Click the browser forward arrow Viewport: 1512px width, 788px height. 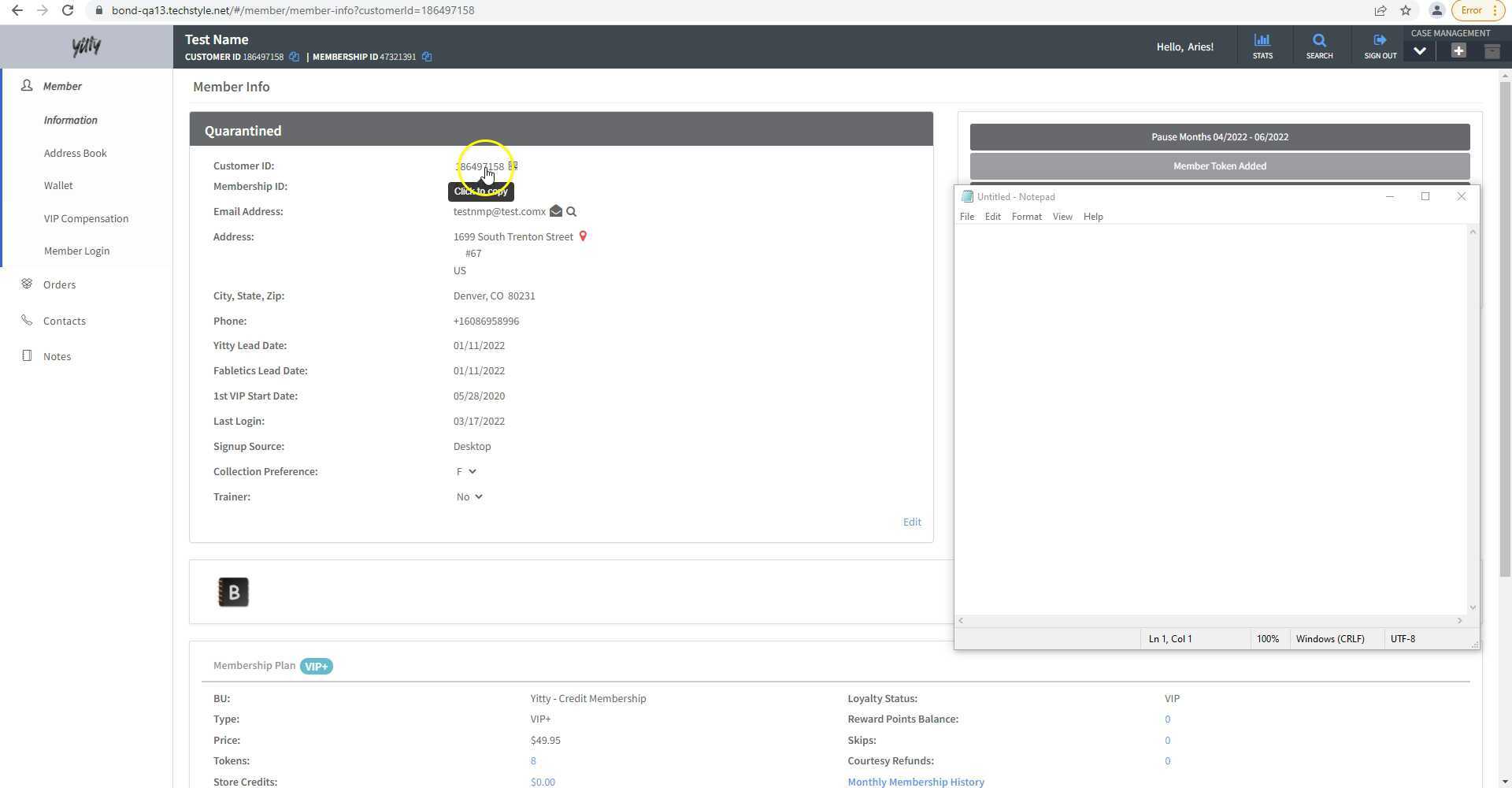click(43, 10)
